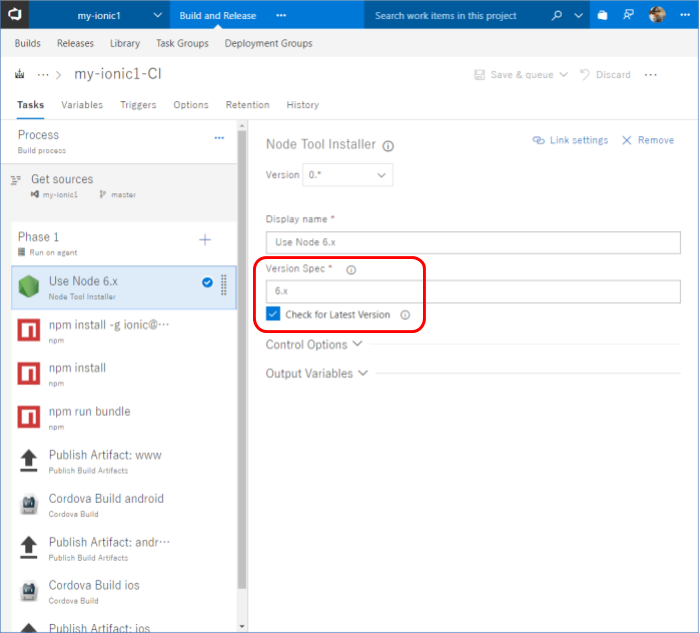Click the Save & queue button

click(514, 75)
